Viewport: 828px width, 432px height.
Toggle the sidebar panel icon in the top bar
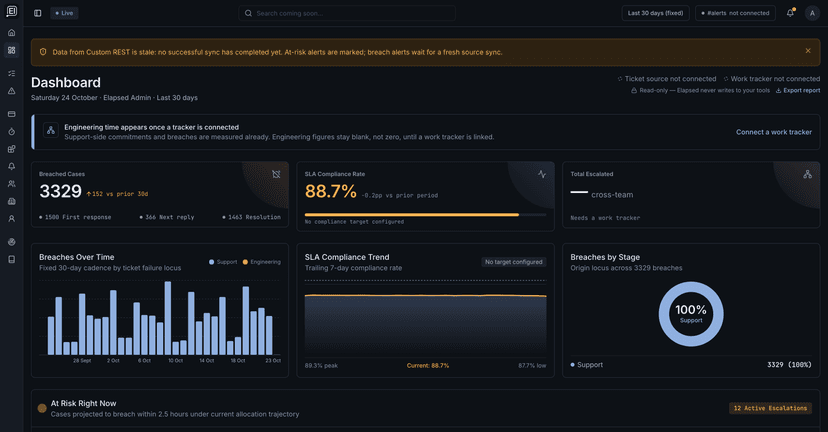[x=37, y=13]
